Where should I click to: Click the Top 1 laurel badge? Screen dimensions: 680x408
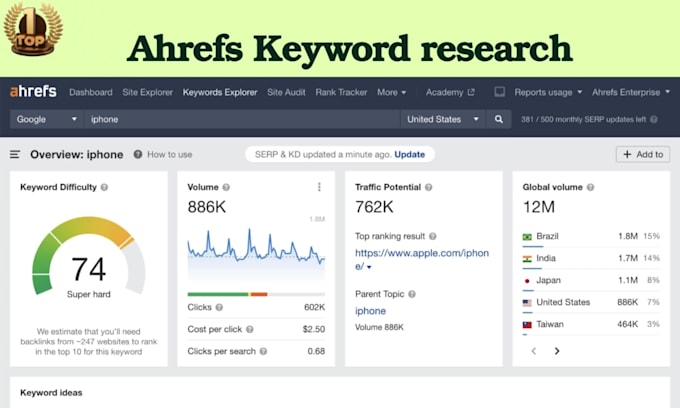click(x=33, y=29)
